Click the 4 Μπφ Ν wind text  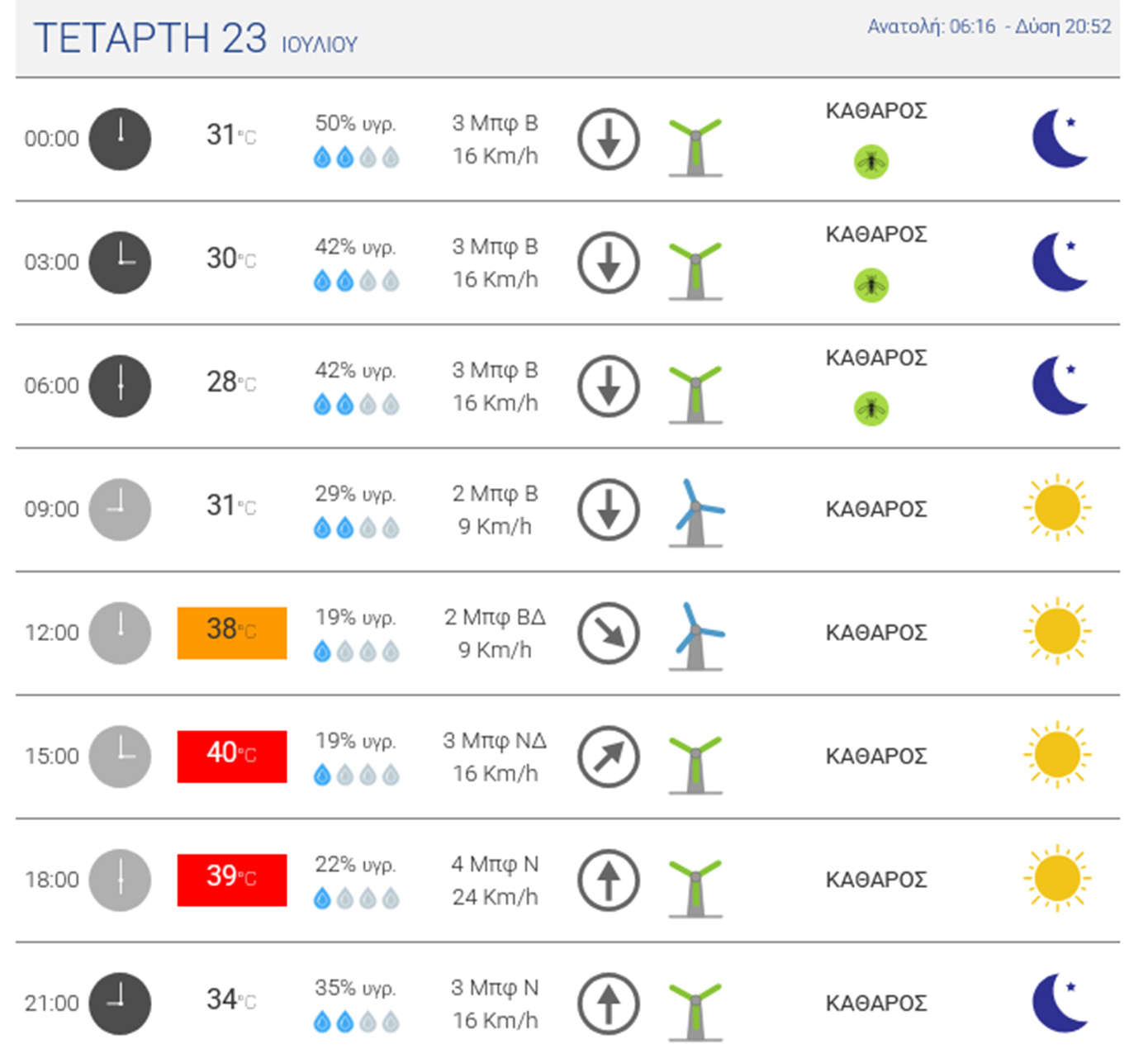tap(495, 865)
